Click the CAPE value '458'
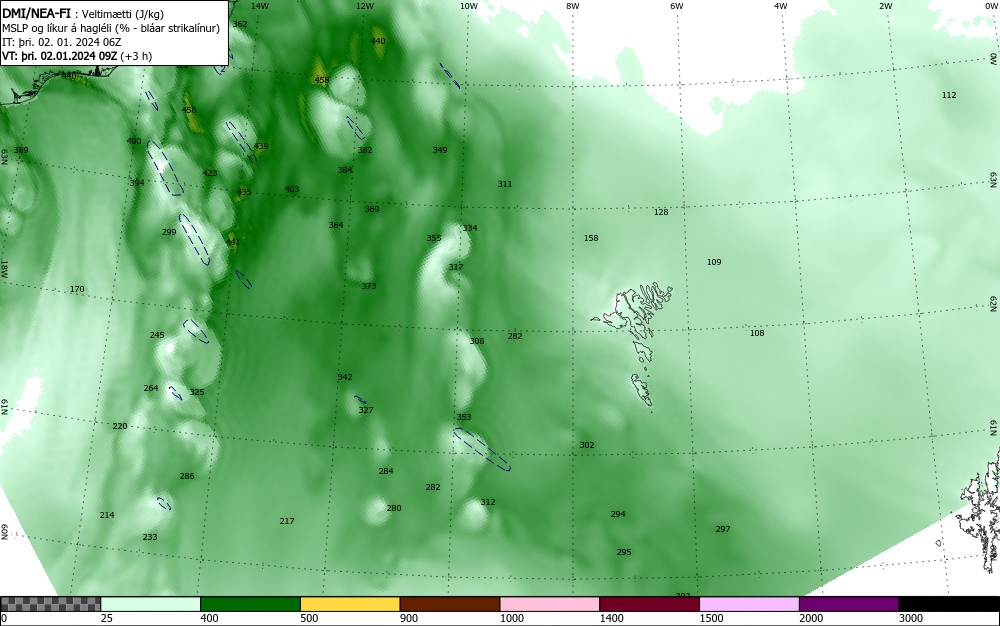 (322, 80)
